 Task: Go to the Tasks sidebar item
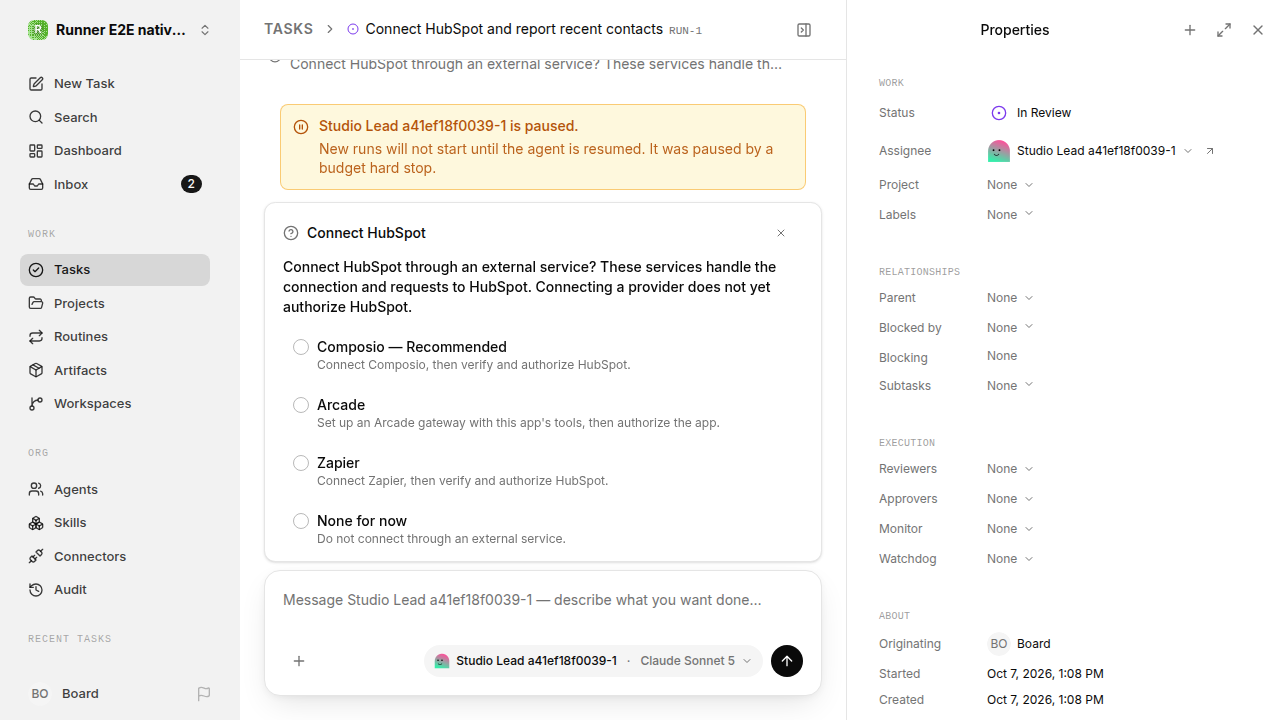coord(115,270)
